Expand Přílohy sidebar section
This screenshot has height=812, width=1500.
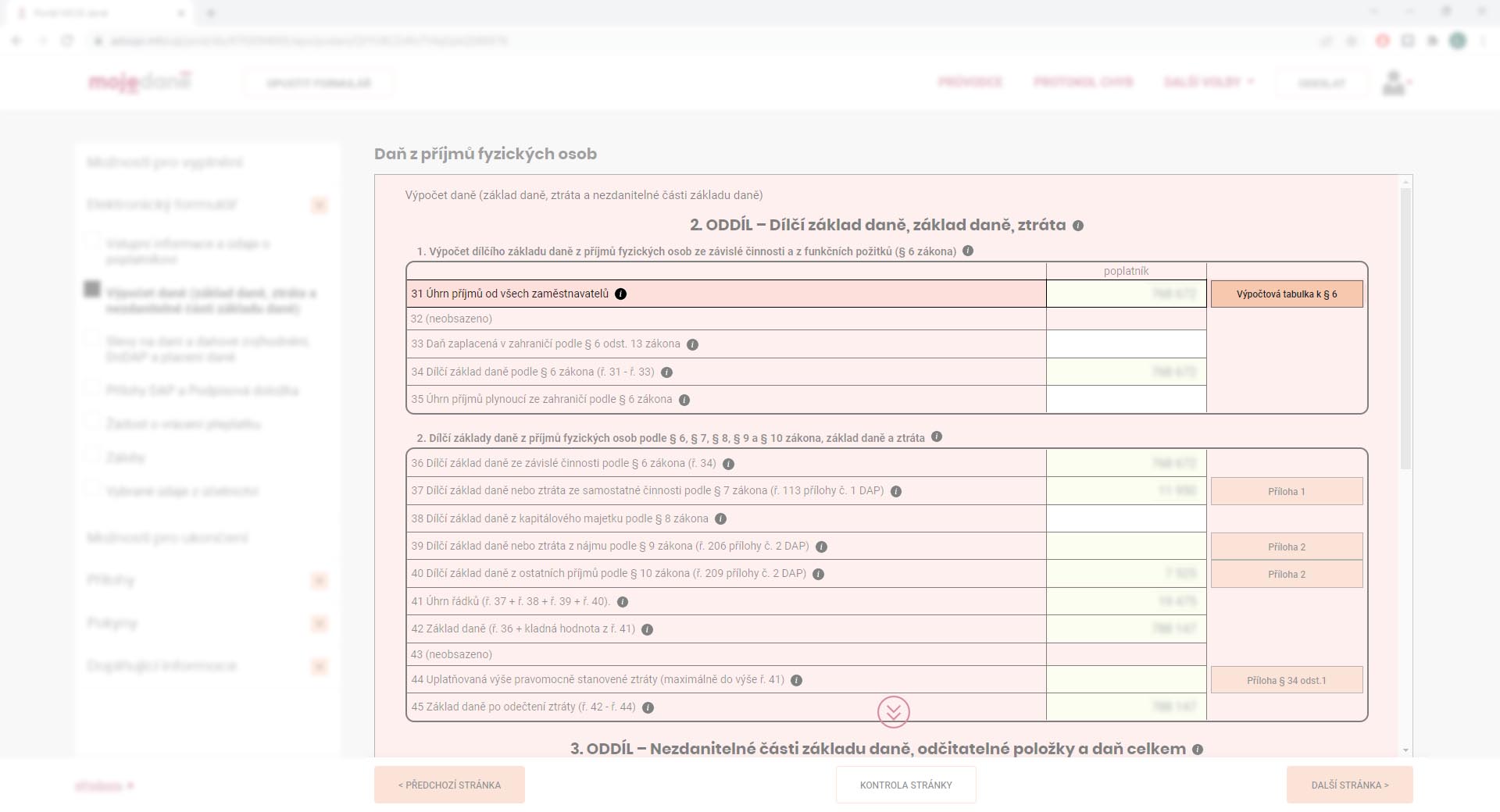pos(319,581)
